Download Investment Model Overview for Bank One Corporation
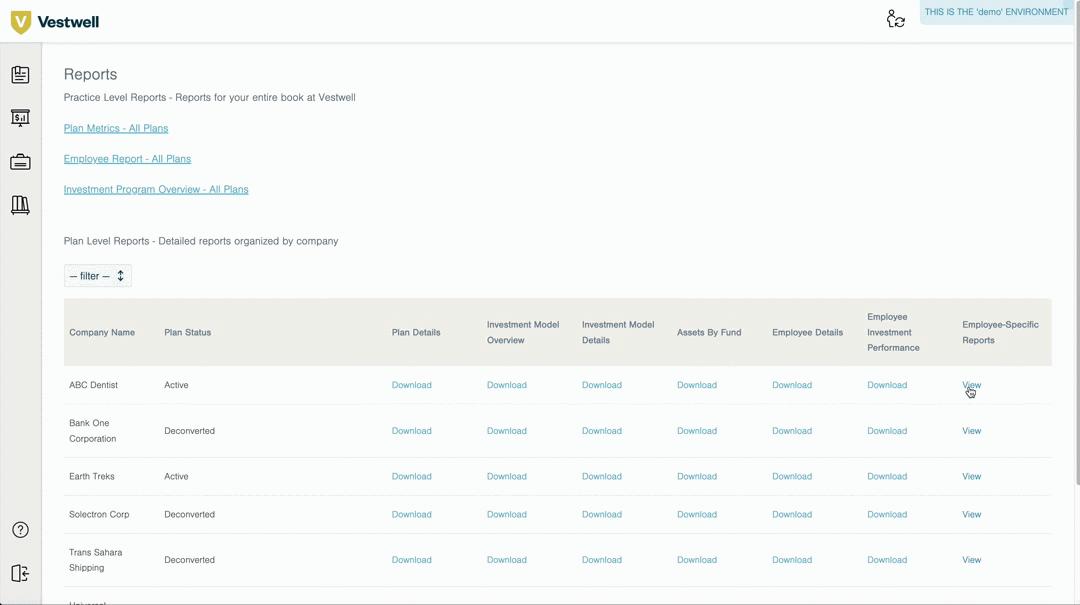 [x=507, y=431]
